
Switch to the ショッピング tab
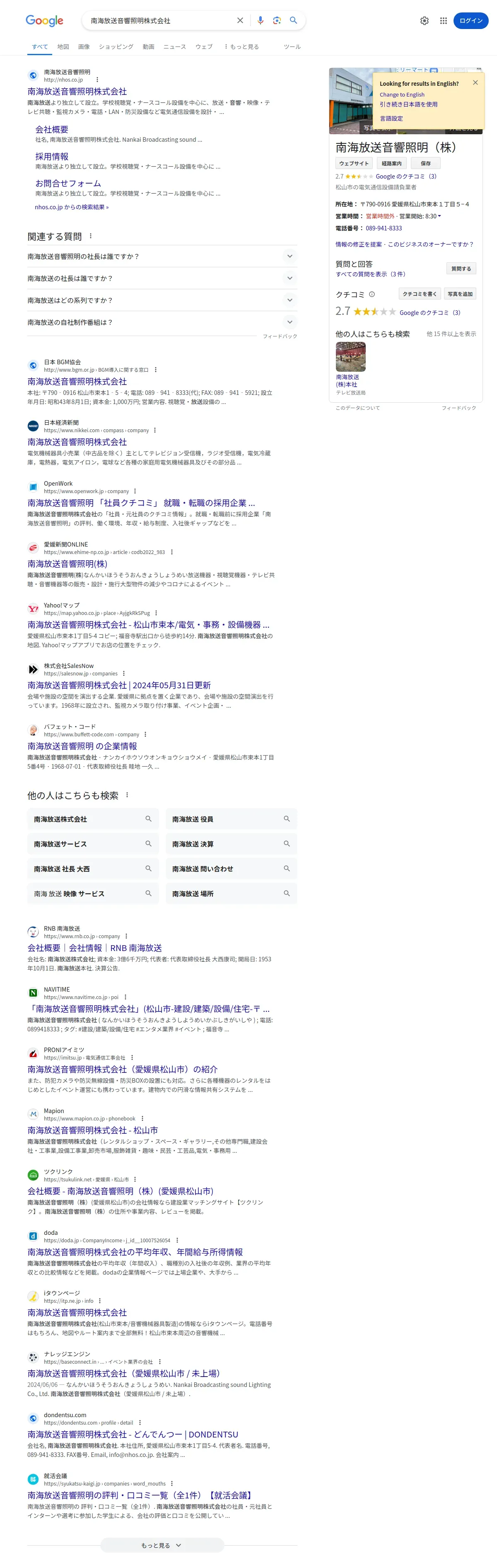click(x=116, y=47)
